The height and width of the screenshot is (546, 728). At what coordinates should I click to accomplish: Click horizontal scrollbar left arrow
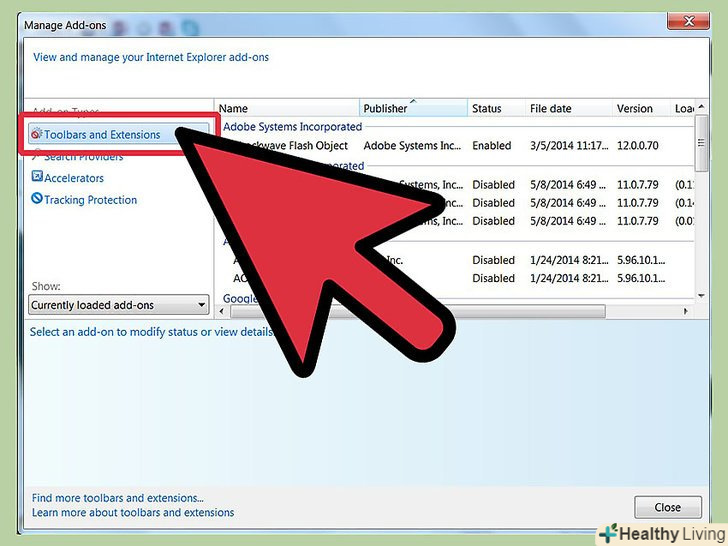pyautogui.click(x=221, y=311)
